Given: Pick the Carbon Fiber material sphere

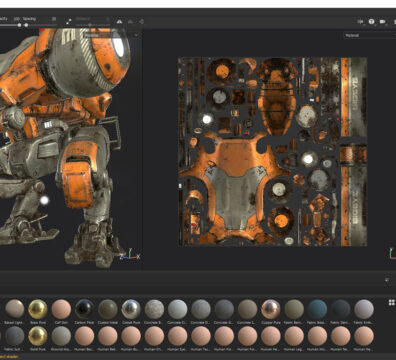Looking at the screenshot, I should coord(84,309).
